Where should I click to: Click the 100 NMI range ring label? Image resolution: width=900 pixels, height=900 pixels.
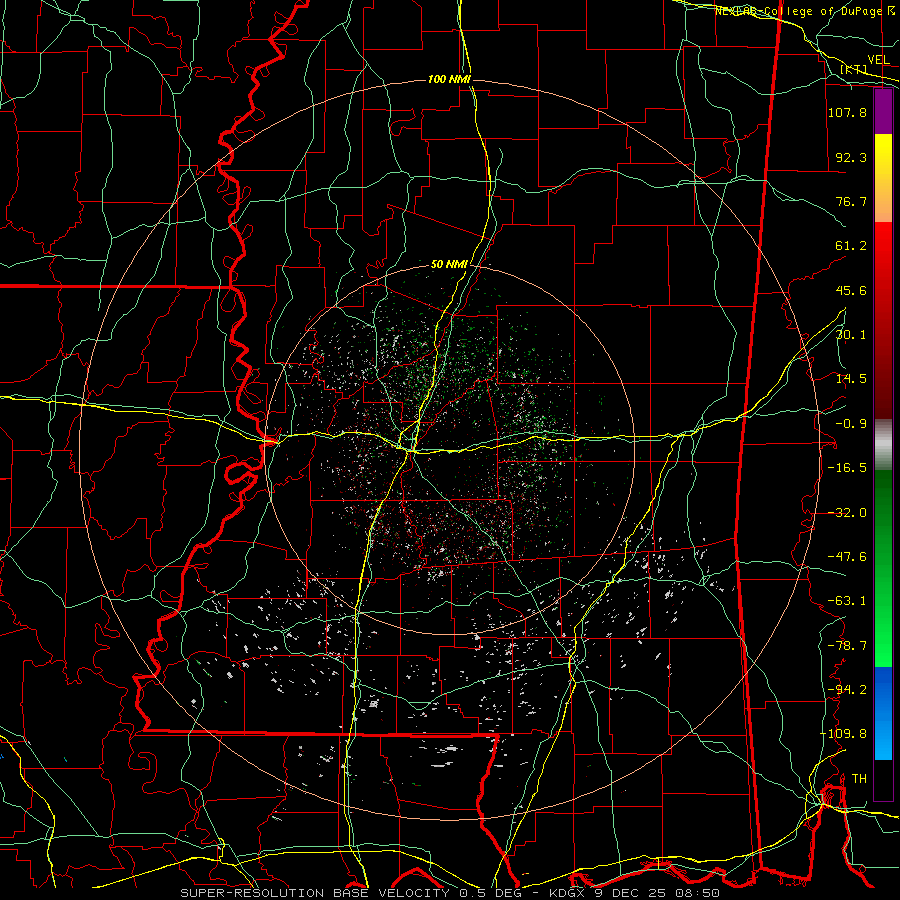[x=449, y=79]
